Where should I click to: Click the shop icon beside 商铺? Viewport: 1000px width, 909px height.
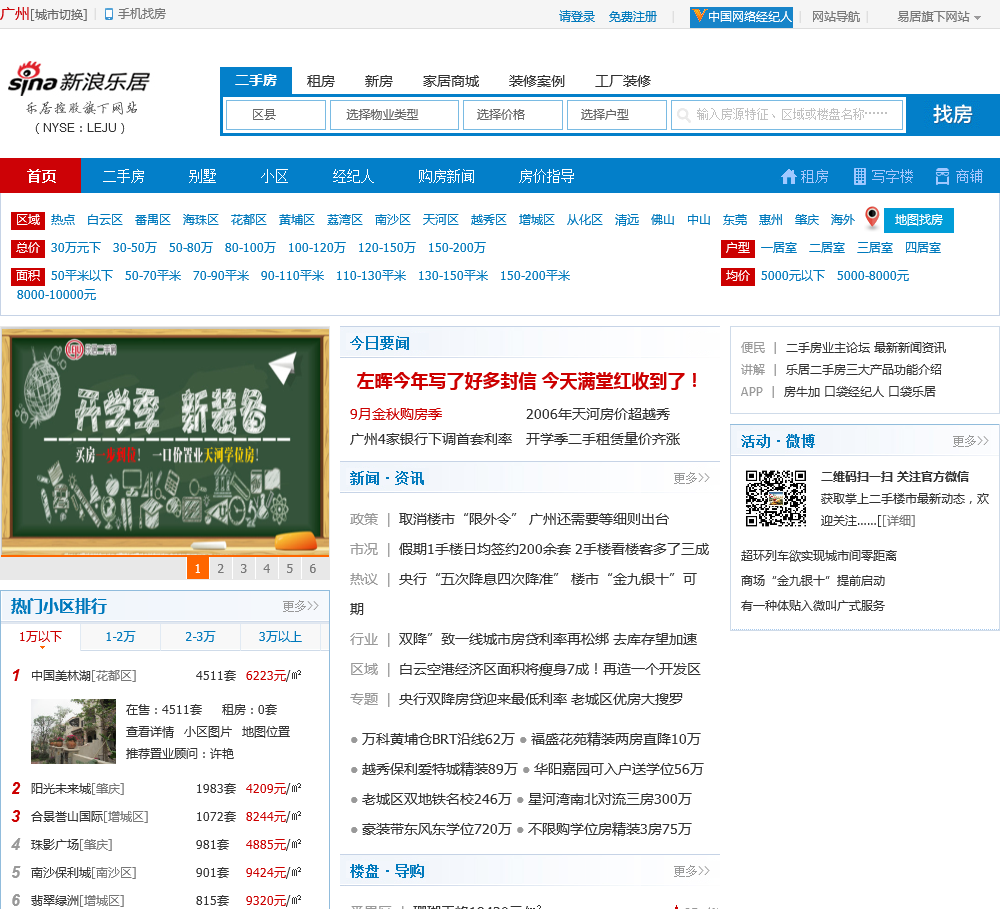[942, 177]
